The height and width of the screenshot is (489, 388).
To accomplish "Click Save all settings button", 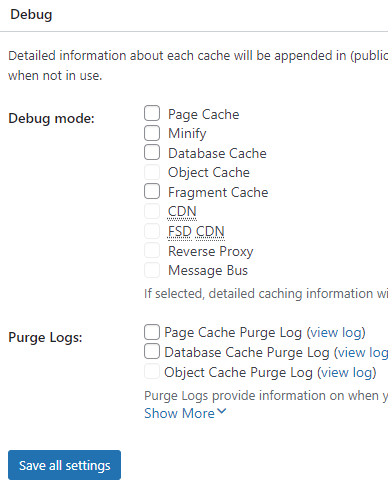I will click(x=64, y=465).
